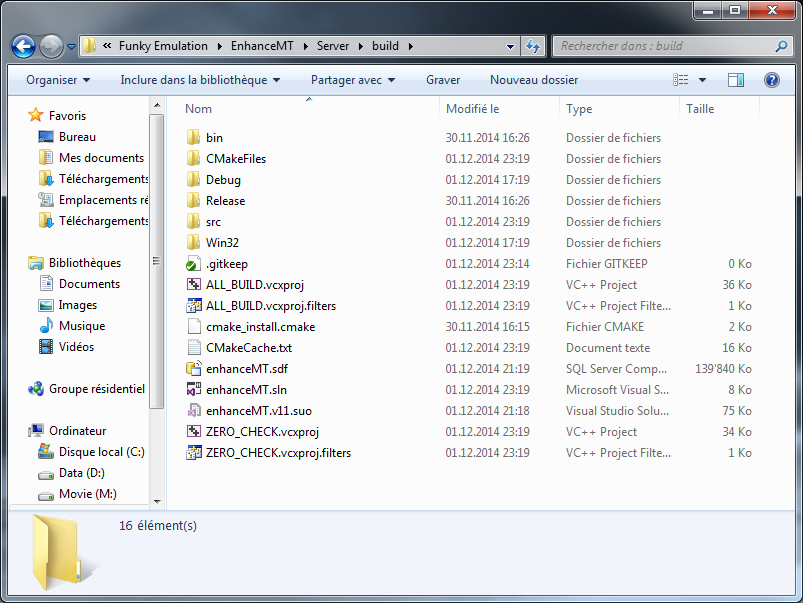Screen dimensions: 803x603
Task: Select Bureau in the Favoris list
Action: [77, 137]
